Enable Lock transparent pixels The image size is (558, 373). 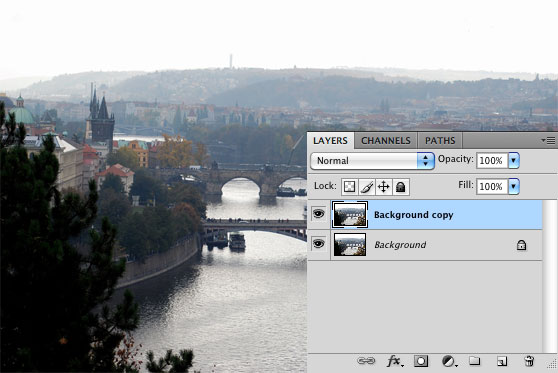point(349,187)
